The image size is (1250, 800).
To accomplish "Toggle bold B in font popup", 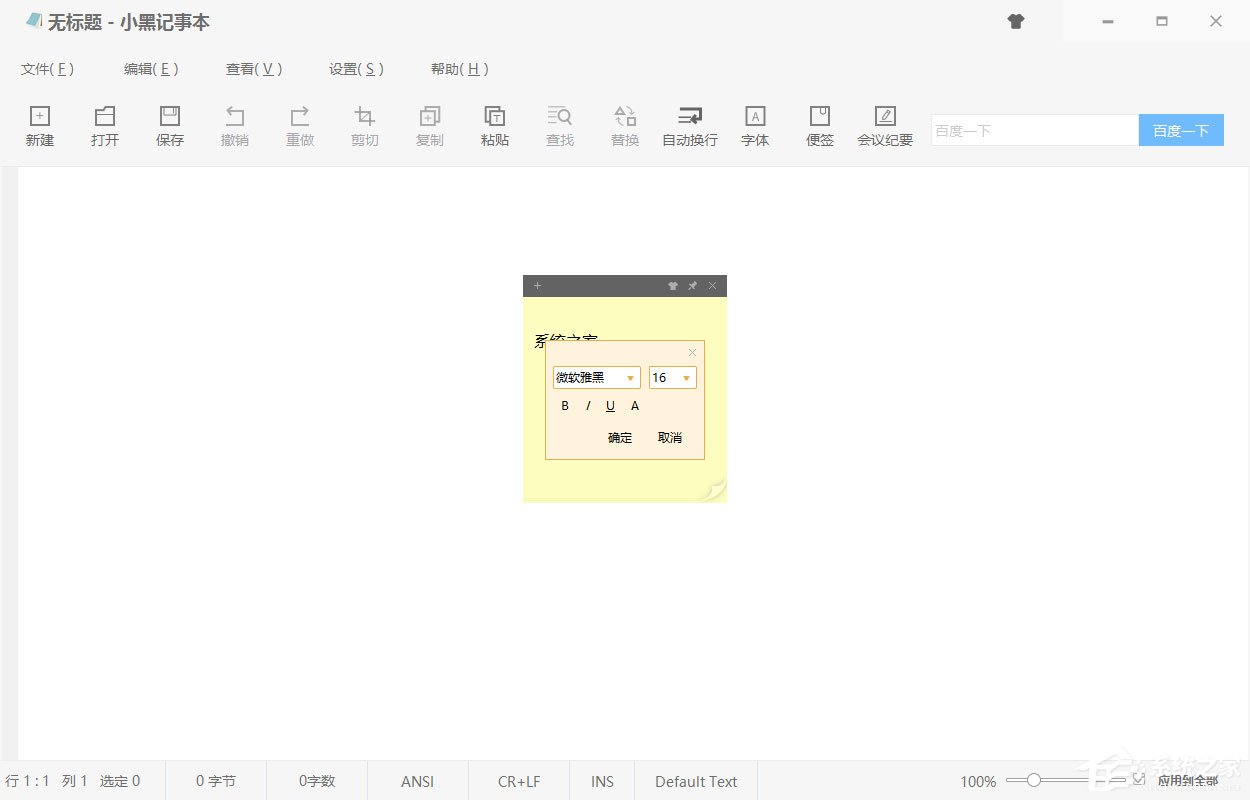I will (x=565, y=406).
